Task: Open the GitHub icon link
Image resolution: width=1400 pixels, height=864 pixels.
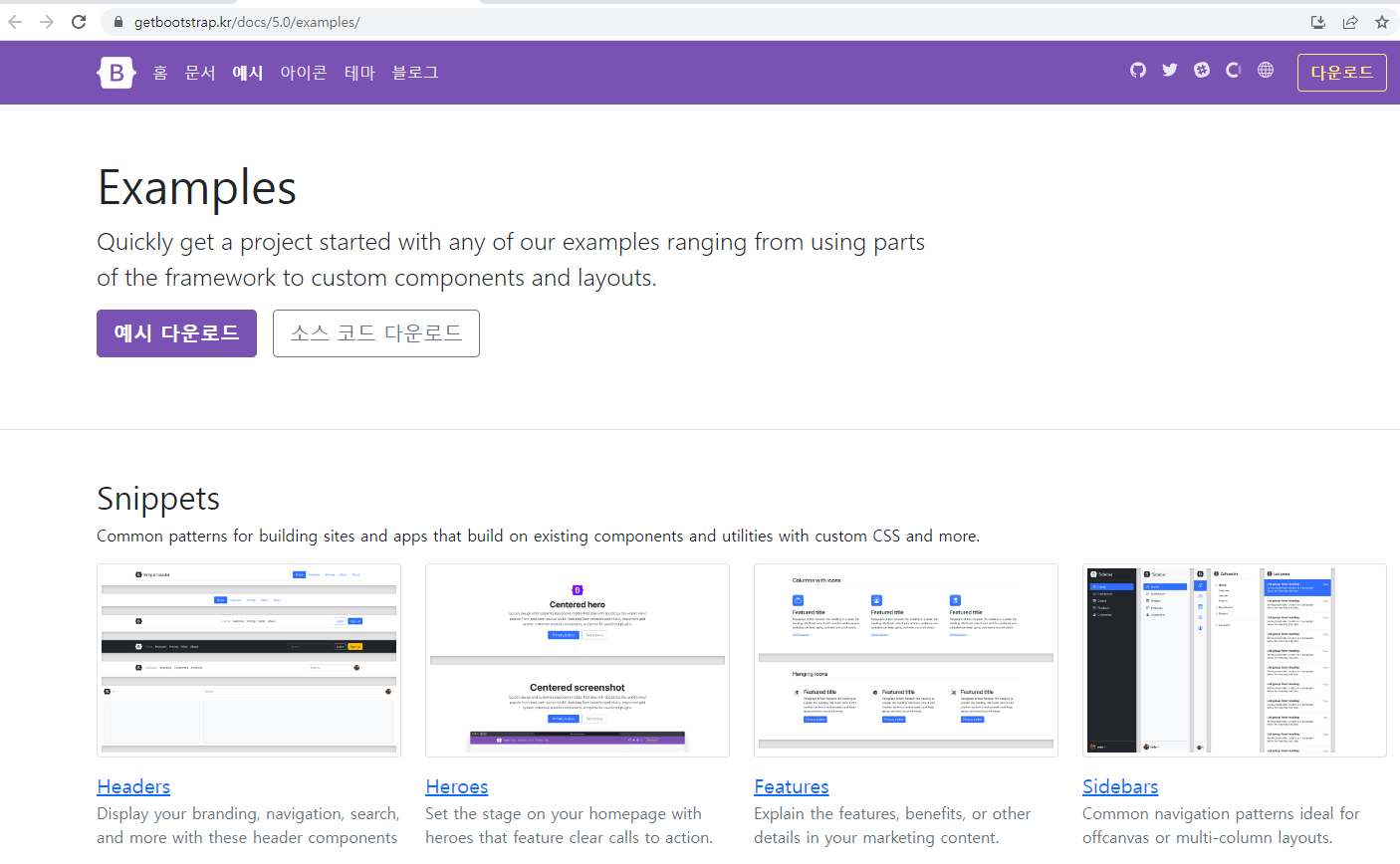Action: 1138,70
